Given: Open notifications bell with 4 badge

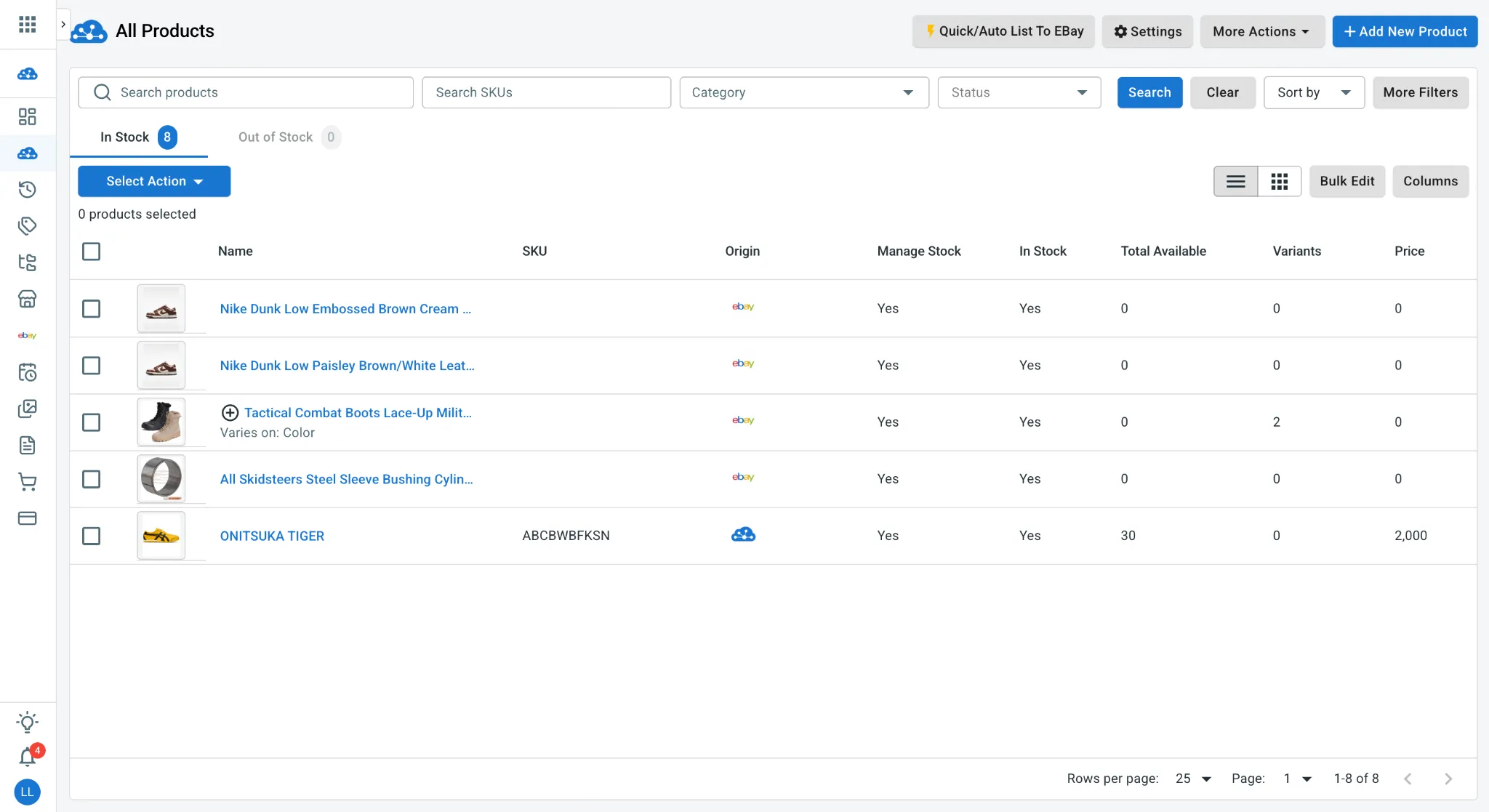Looking at the screenshot, I should pyautogui.click(x=28, y=757).
